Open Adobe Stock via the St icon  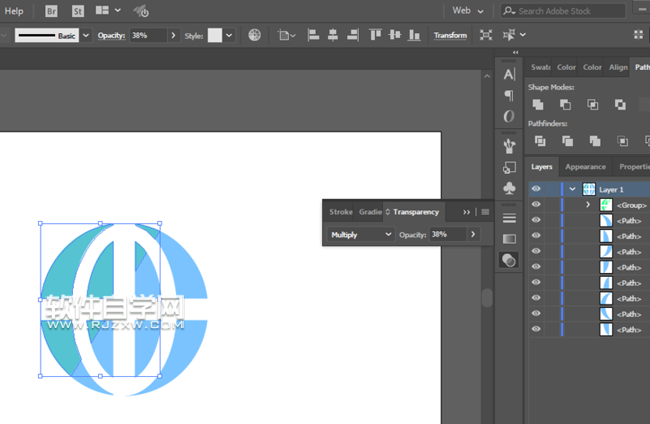click(76, 11)
